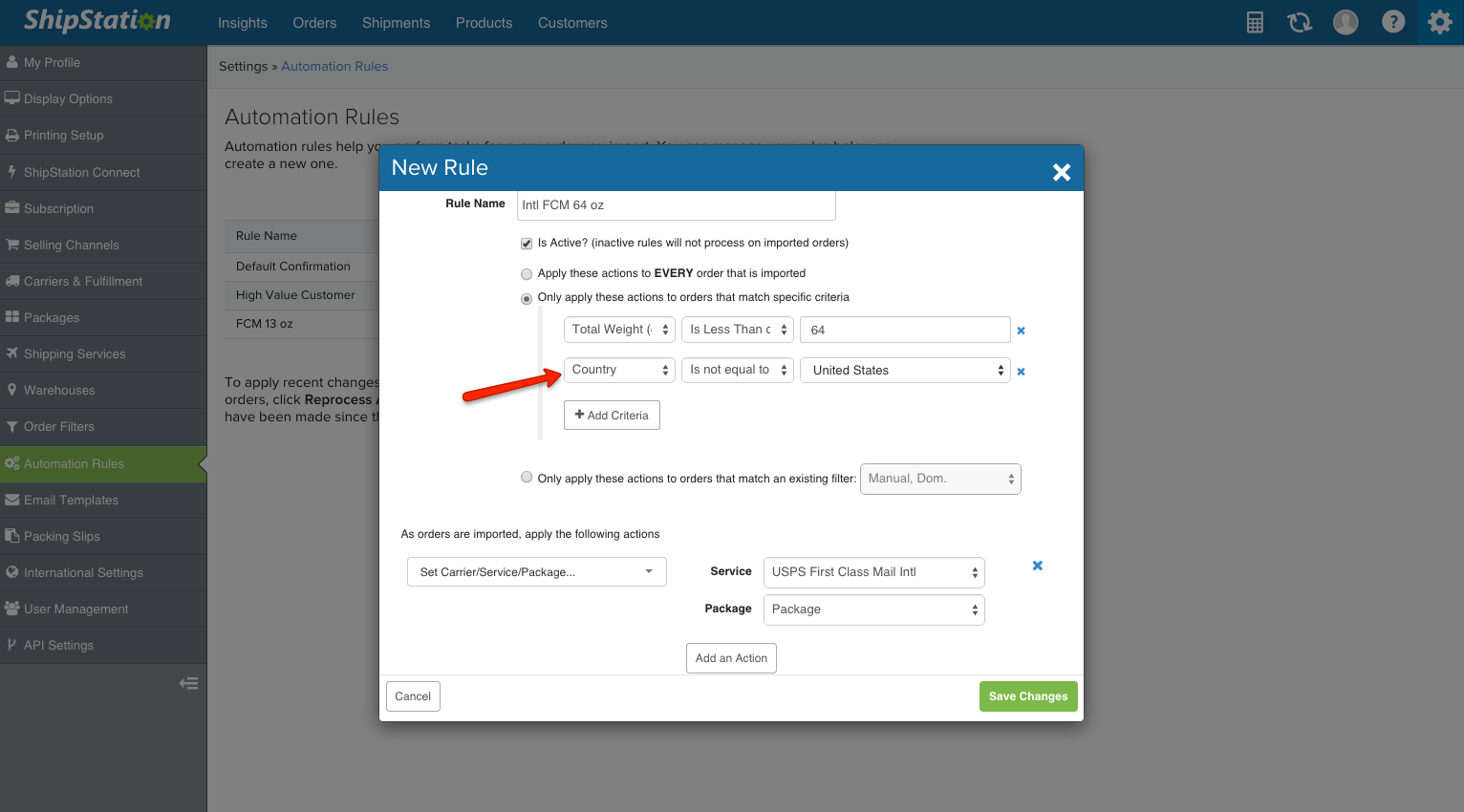Go to the Shipments menu
This screenshot has height=812, width=1464.
(396, 23)
